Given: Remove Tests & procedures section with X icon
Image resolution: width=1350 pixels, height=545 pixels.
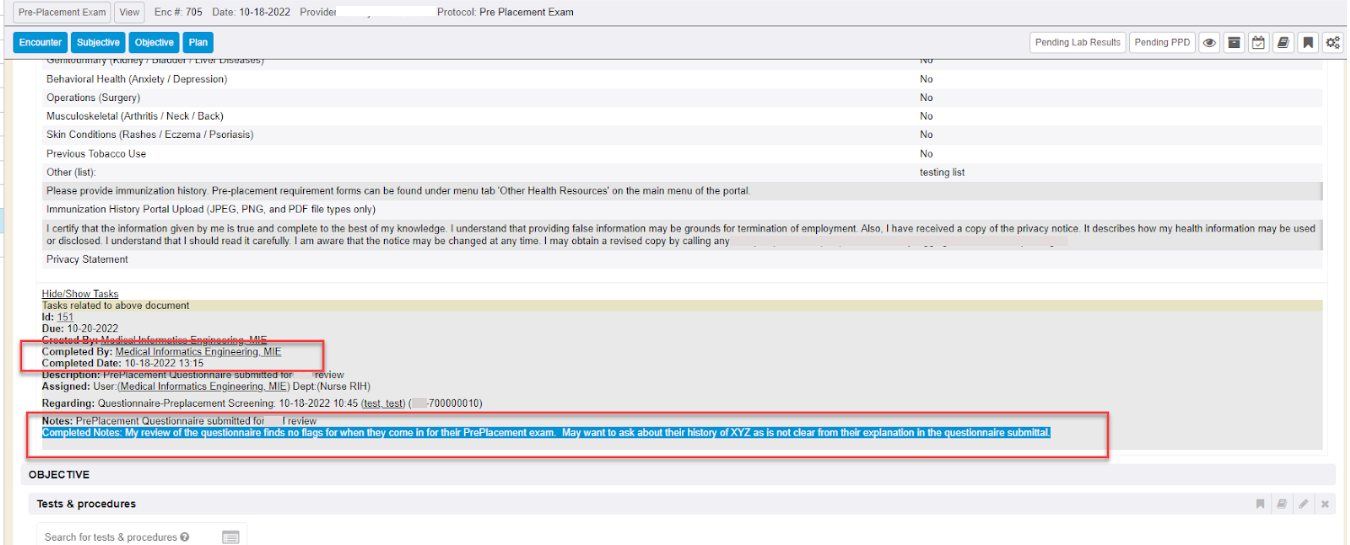Looking at the screenshot, I should pyautogui.click(x=1325, y=504).
